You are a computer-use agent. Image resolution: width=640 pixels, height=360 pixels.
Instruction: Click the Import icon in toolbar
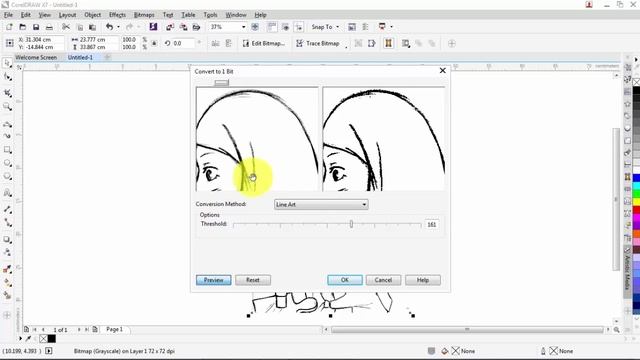click(x=170, y=27)
